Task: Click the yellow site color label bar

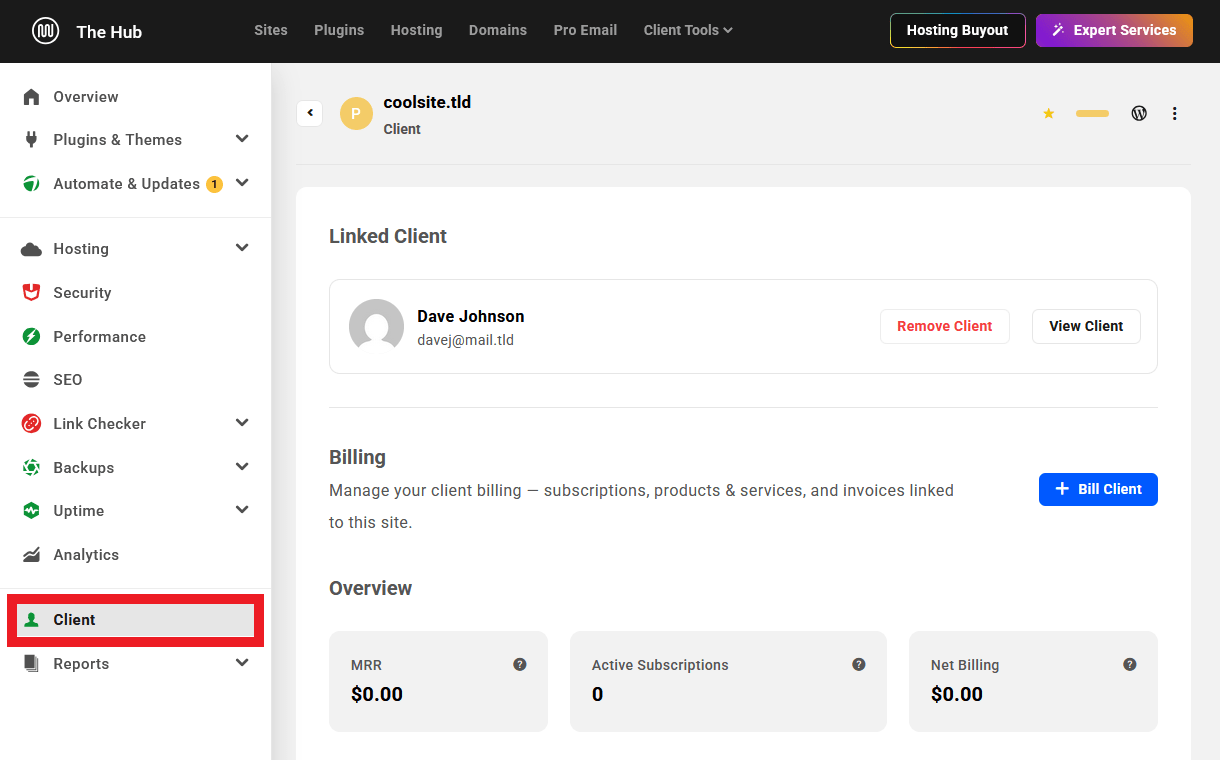Action: point(1092,114)
